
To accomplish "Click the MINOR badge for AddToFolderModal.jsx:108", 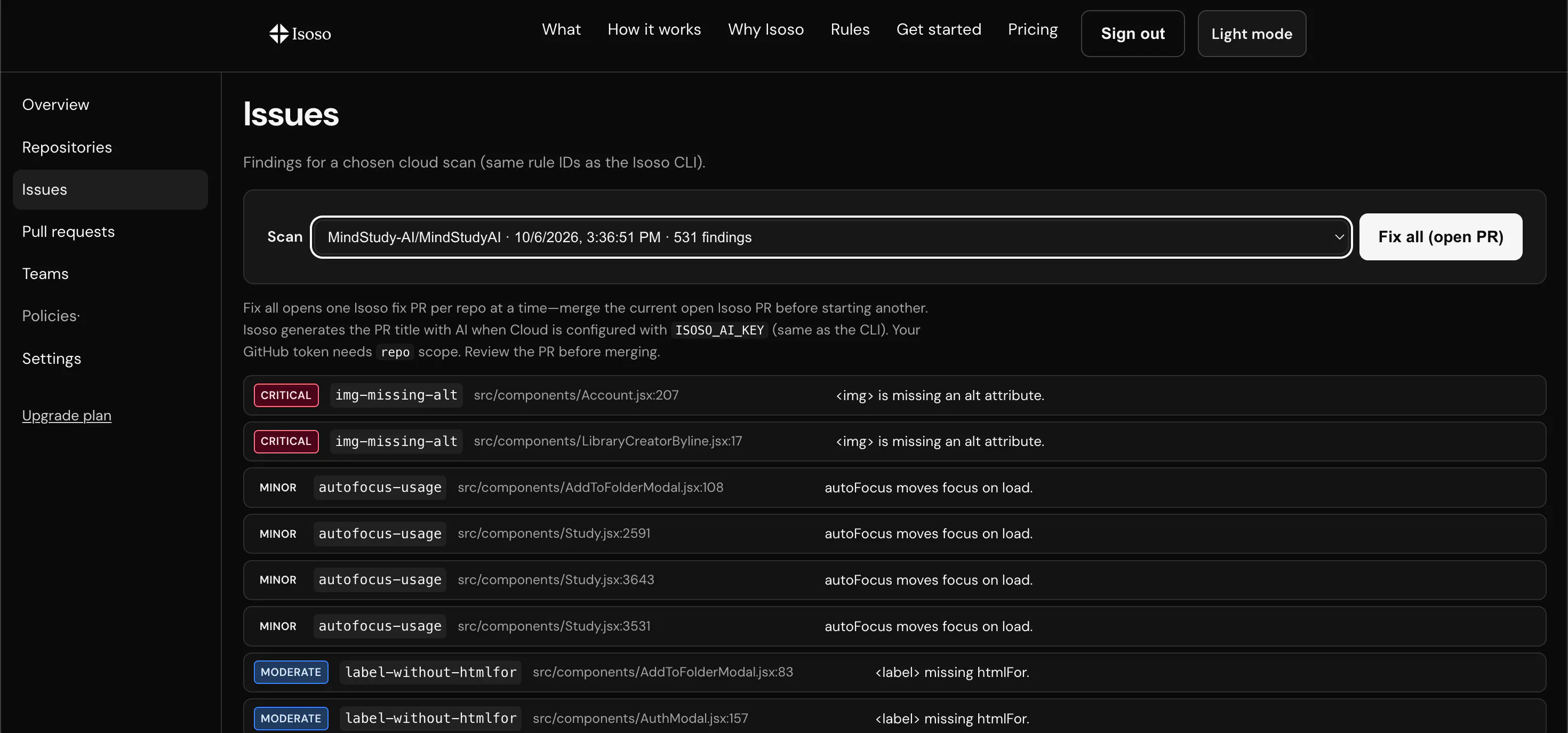I will coord(277,488).
